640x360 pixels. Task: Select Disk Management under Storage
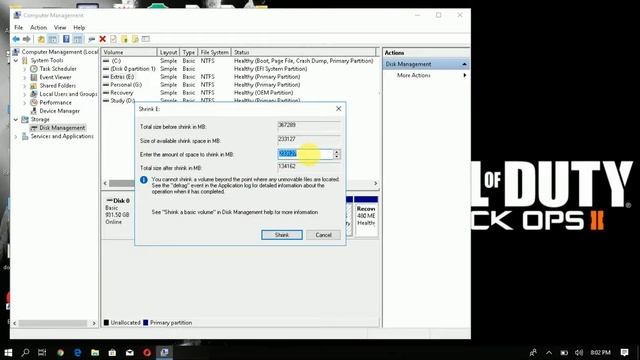pos(62,128)
